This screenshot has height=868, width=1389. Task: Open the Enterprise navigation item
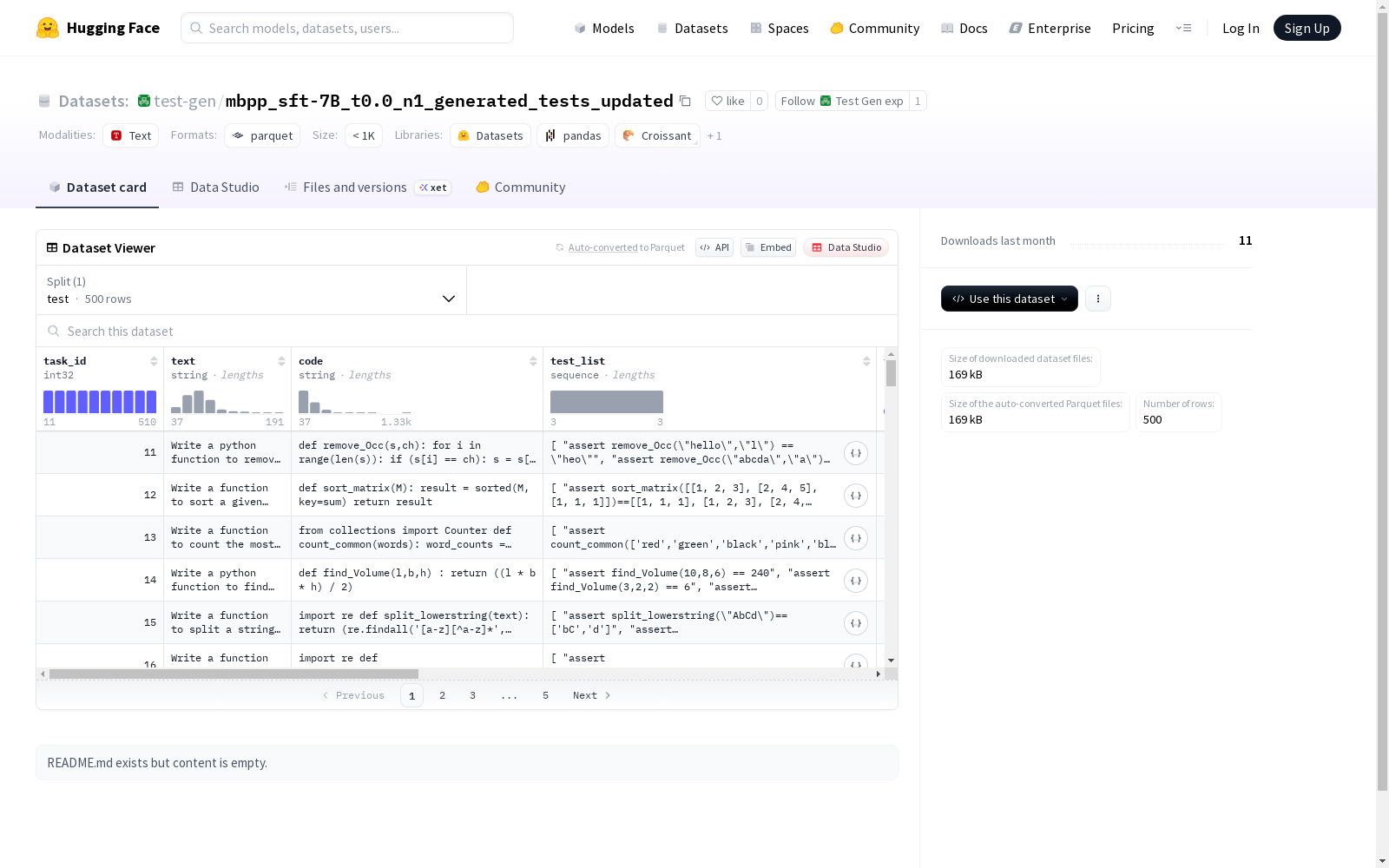tap(1050, 28)
